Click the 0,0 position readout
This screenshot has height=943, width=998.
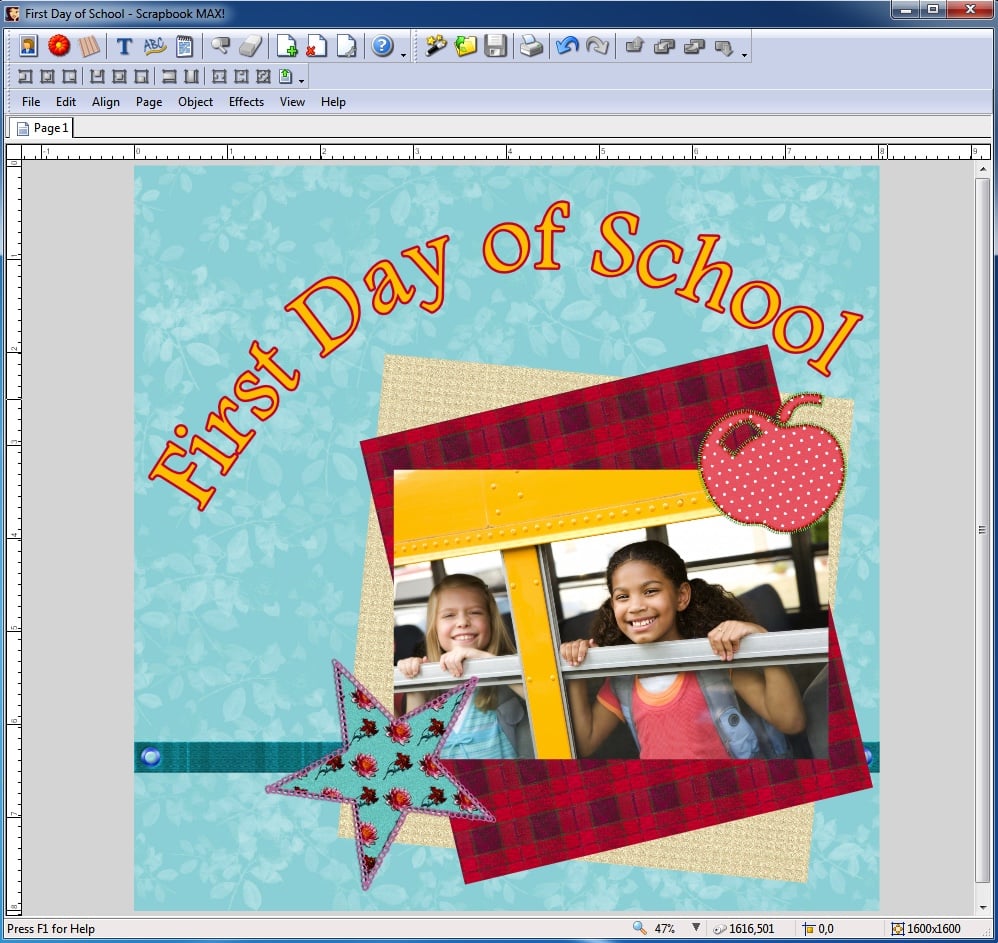click(826, 929)
